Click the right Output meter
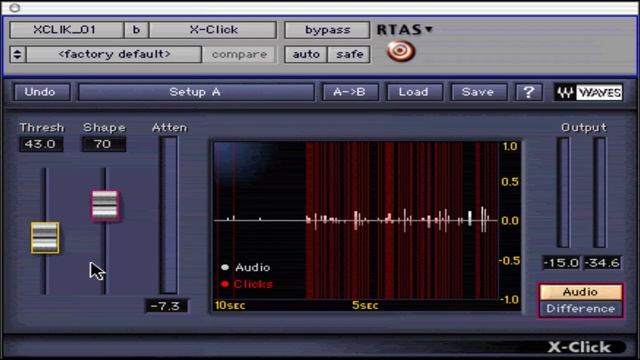This screenshot has width=640, height=360. tap(599, 193)
